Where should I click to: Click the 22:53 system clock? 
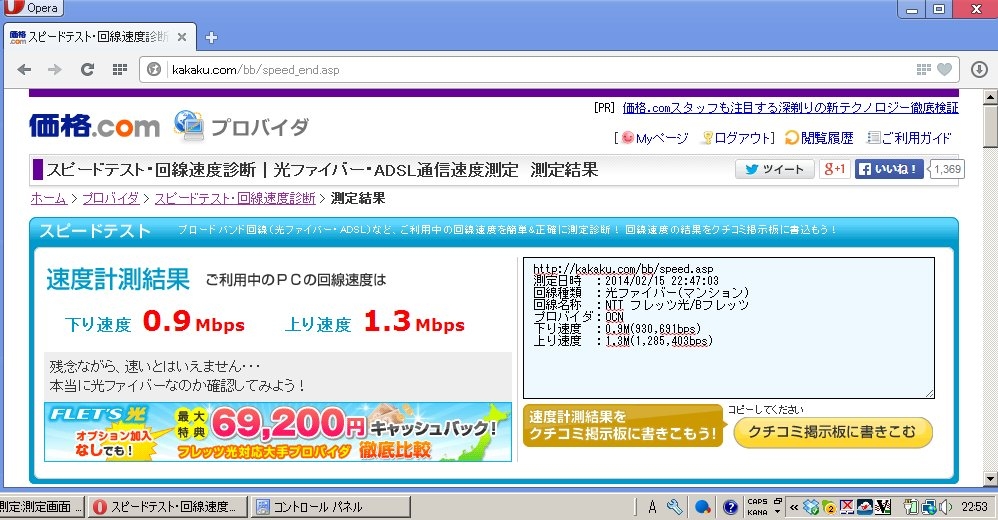coord(974,507)
